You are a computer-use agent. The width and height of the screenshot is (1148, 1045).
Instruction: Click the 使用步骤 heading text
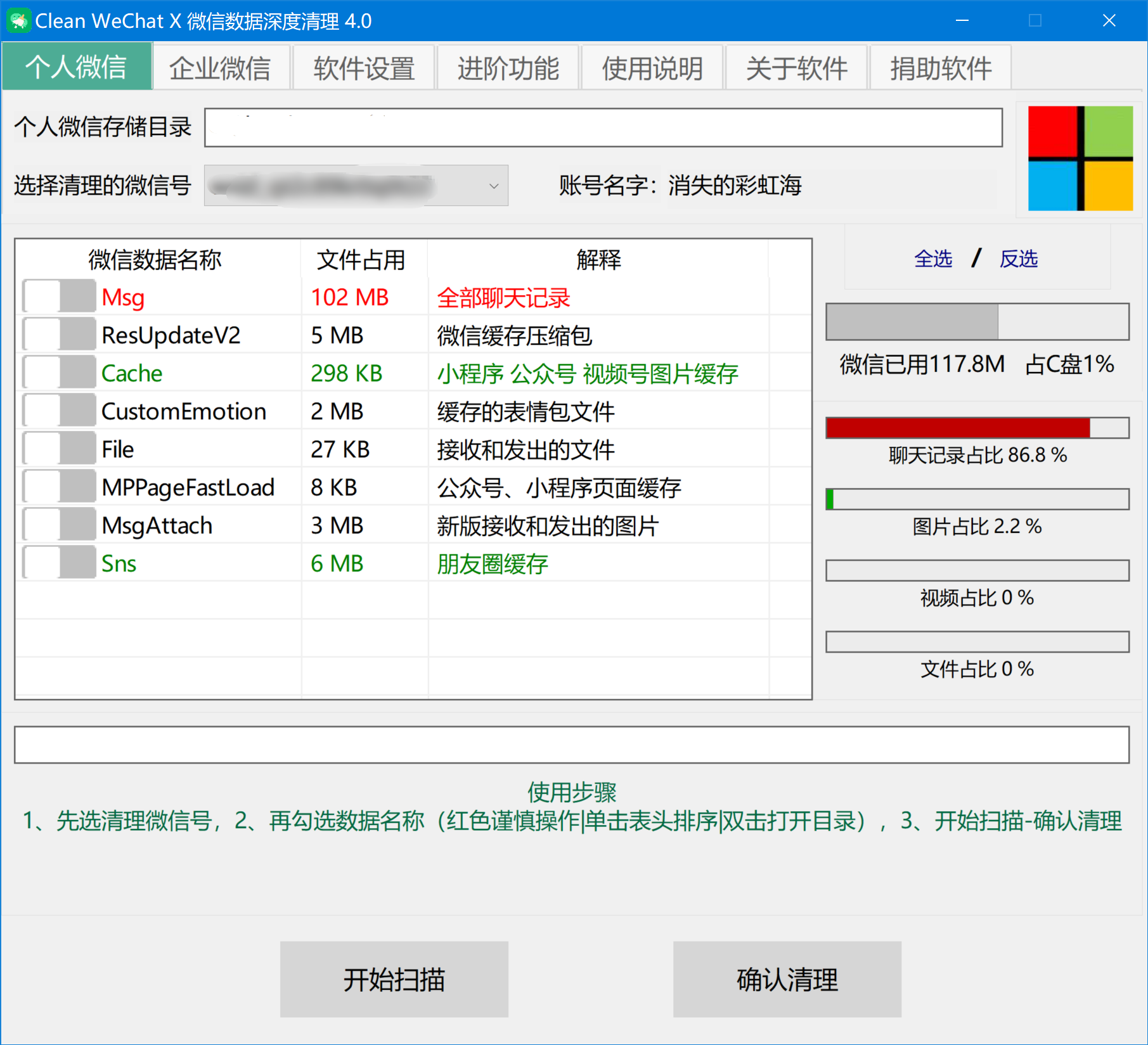pos(572,792)
